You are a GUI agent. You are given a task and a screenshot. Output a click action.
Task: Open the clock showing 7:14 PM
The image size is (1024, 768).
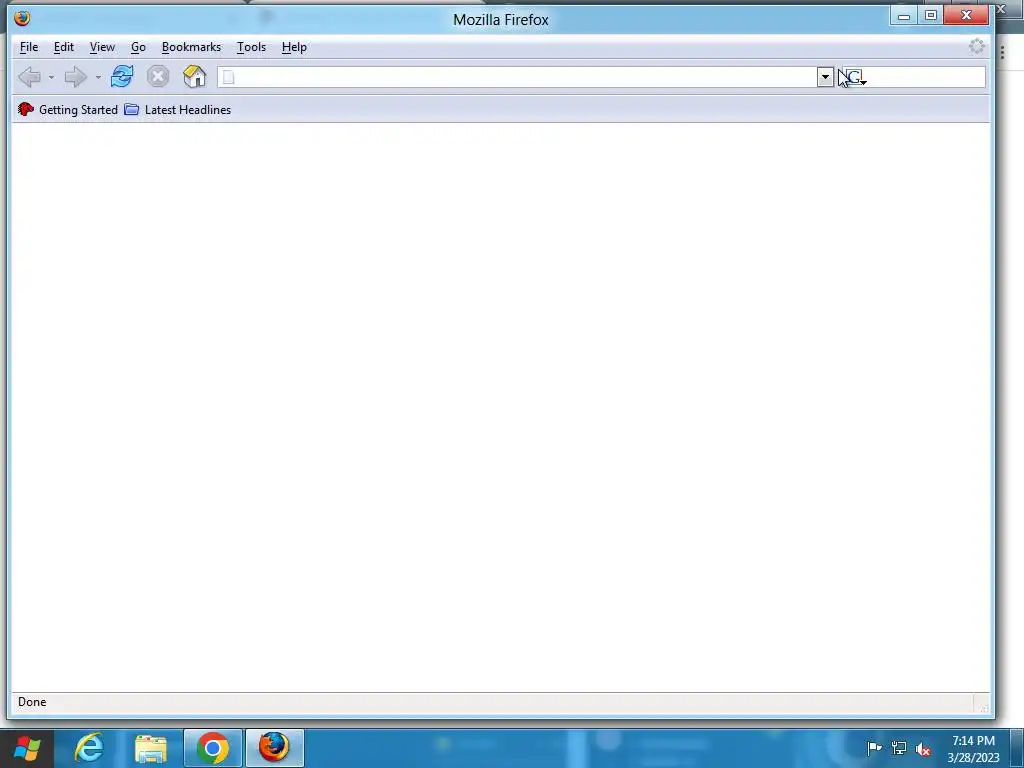973,749
